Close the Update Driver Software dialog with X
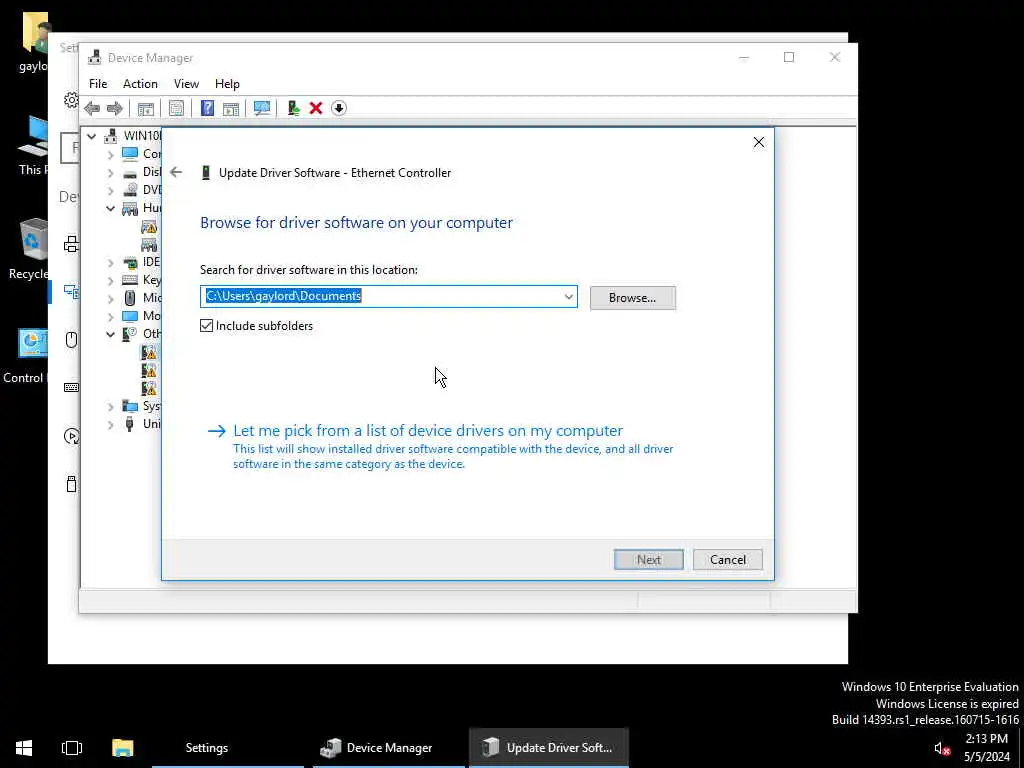The image size is (1024, 768). [758, 142]
